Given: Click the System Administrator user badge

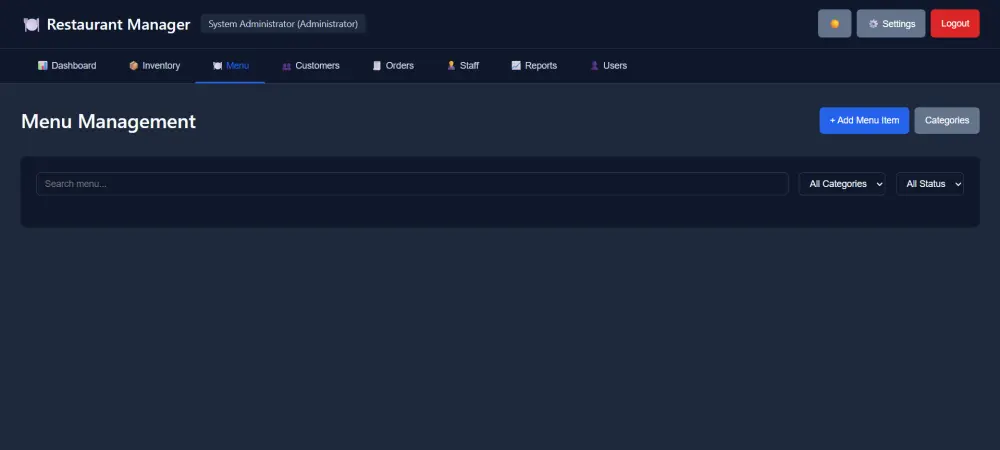Looking at the screenshot, I should (283, 24).
